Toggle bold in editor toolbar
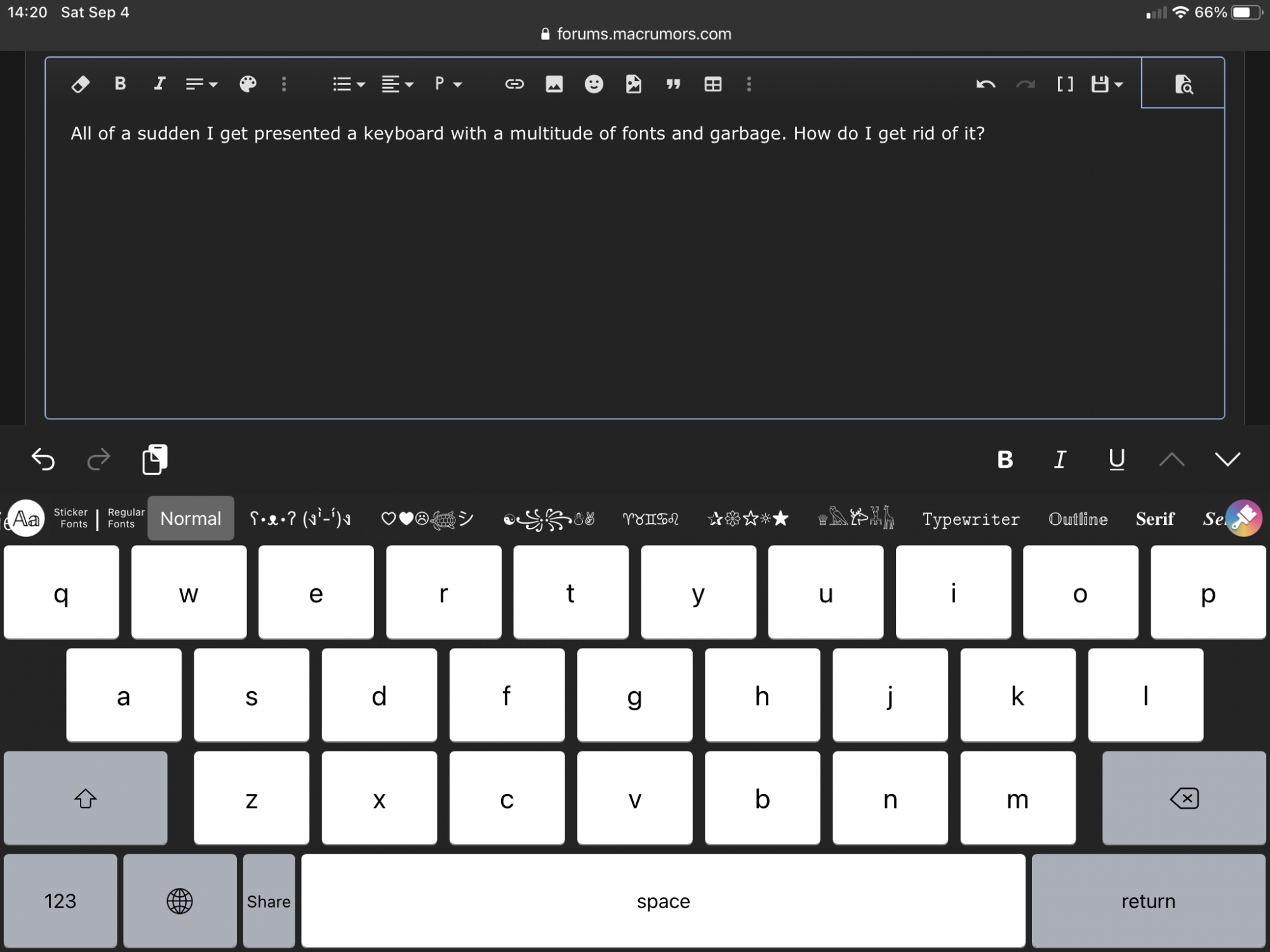Image resolution: width=1270 pixels, height=952 pixels. click(120, 84)
